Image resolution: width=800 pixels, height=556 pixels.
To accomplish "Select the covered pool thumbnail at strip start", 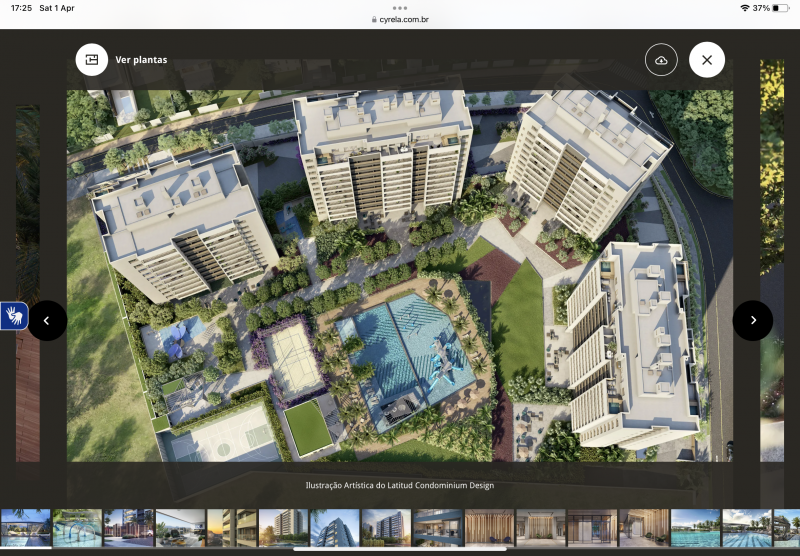I will [x=26, y=528].
